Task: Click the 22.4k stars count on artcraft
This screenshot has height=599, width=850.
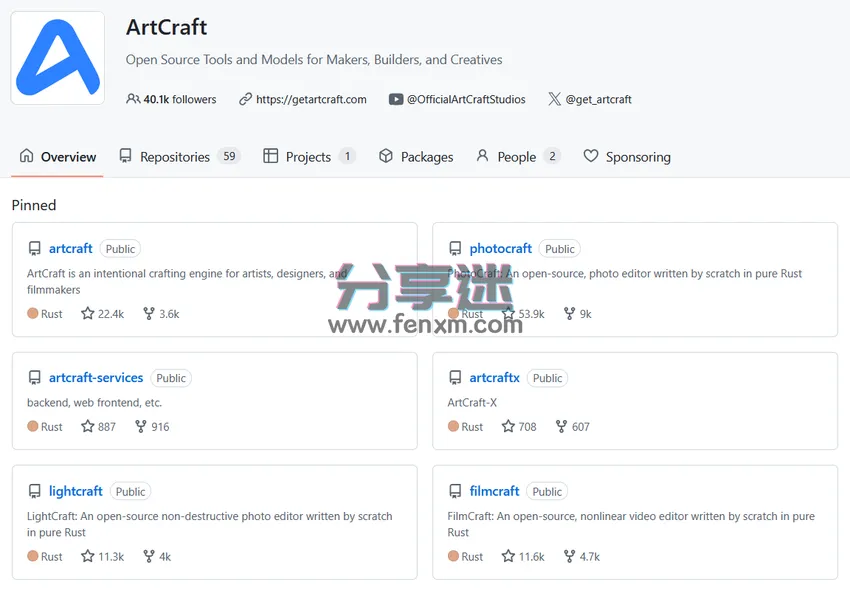Action: coord(103,313)
